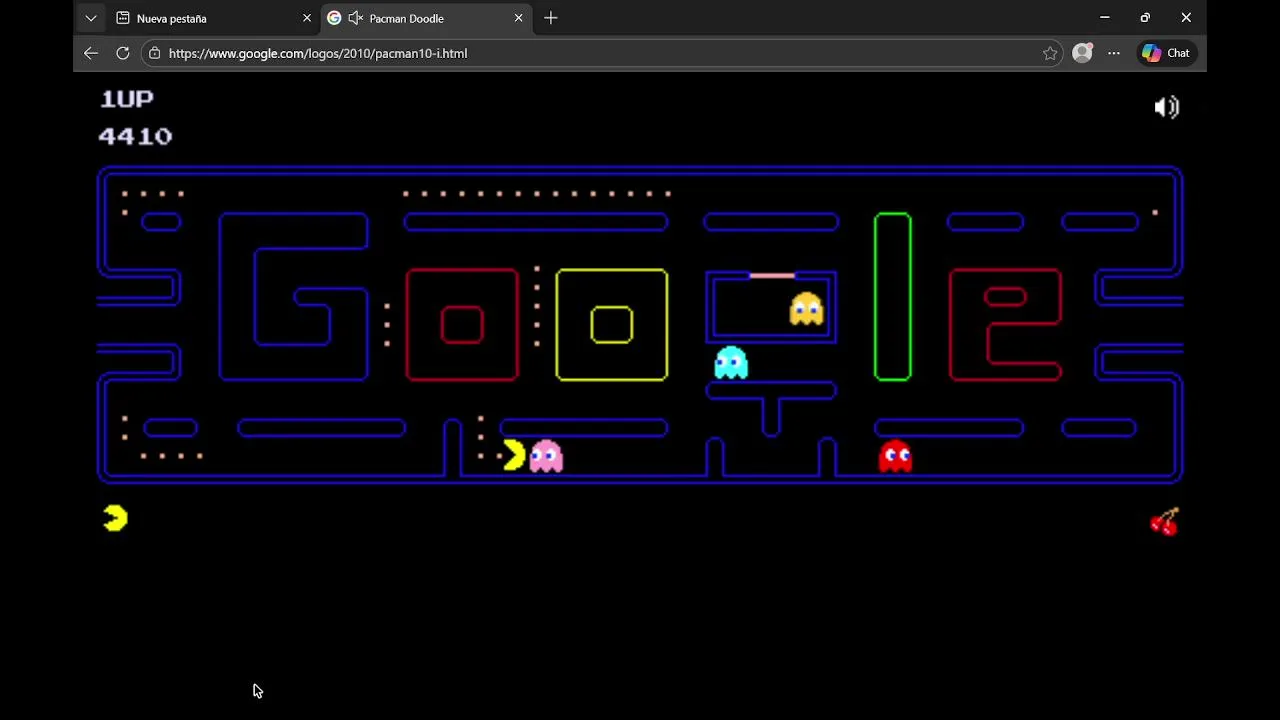Minimize the browser window
1280x720 pixels.
tap(1105, 18)
